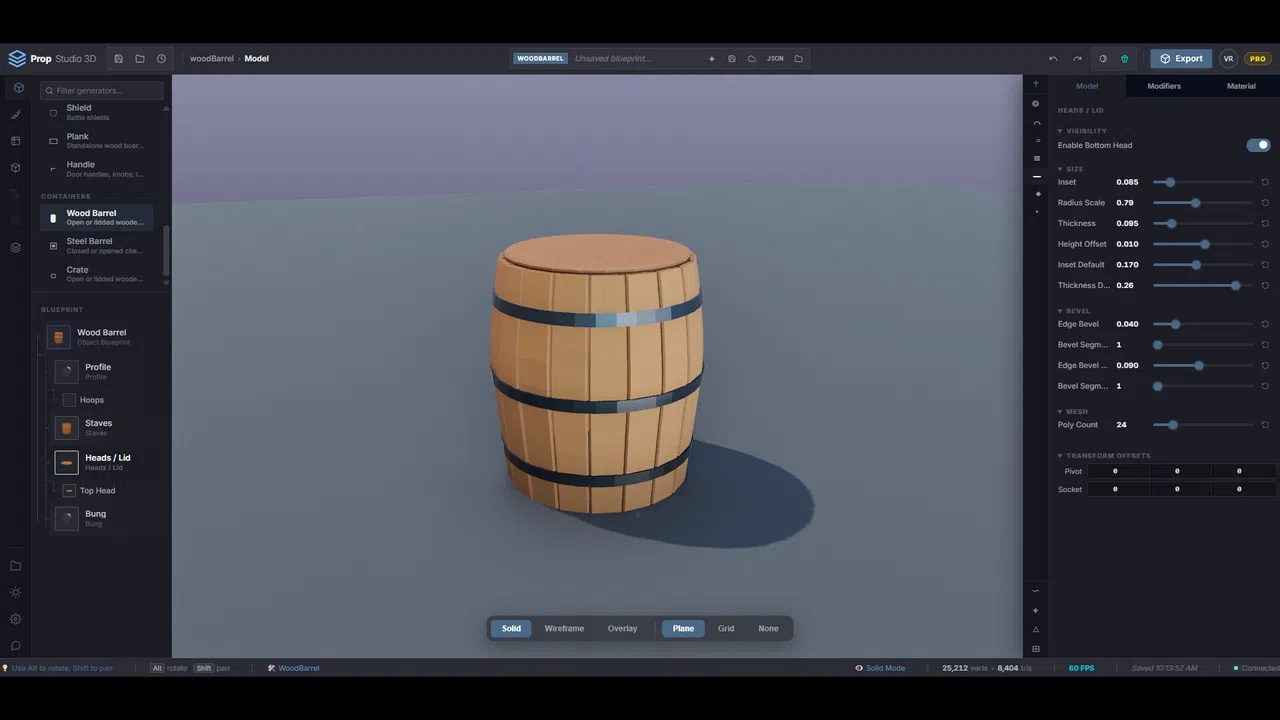This screenshot has height=720, width=1280.
Task: Click the Filter generators search field
Action: tap(102, 90)
